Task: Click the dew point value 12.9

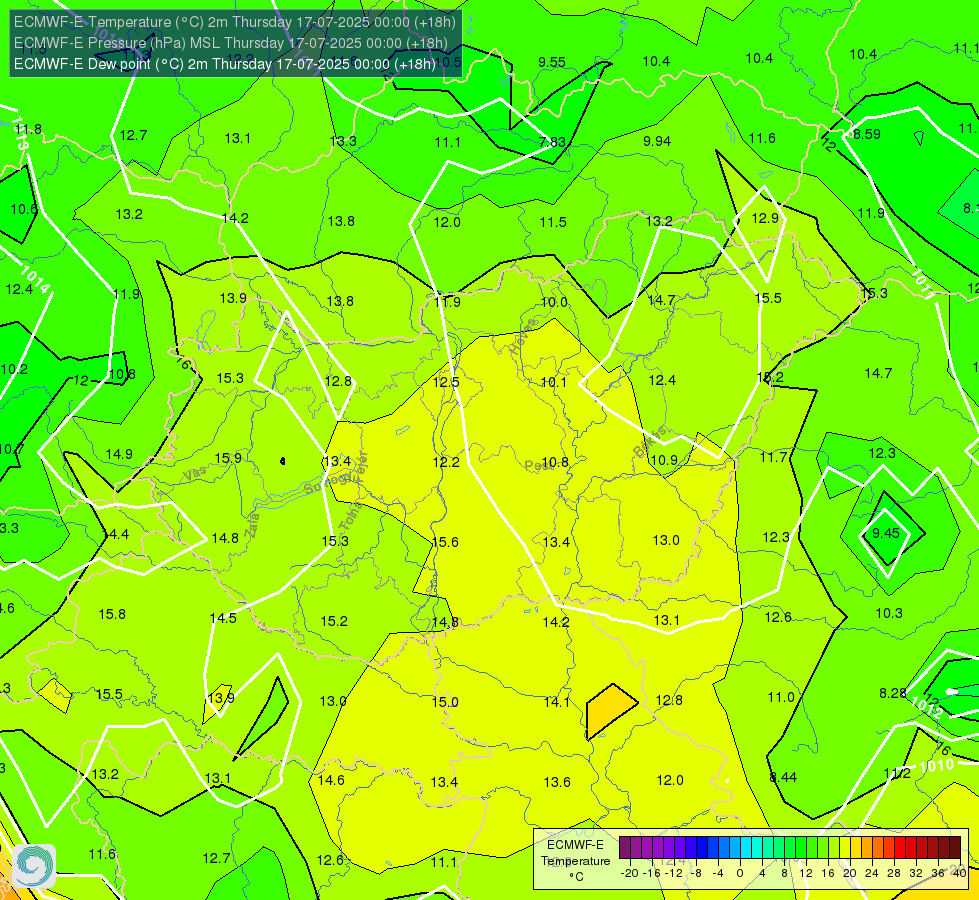Action: pos(765,218)
